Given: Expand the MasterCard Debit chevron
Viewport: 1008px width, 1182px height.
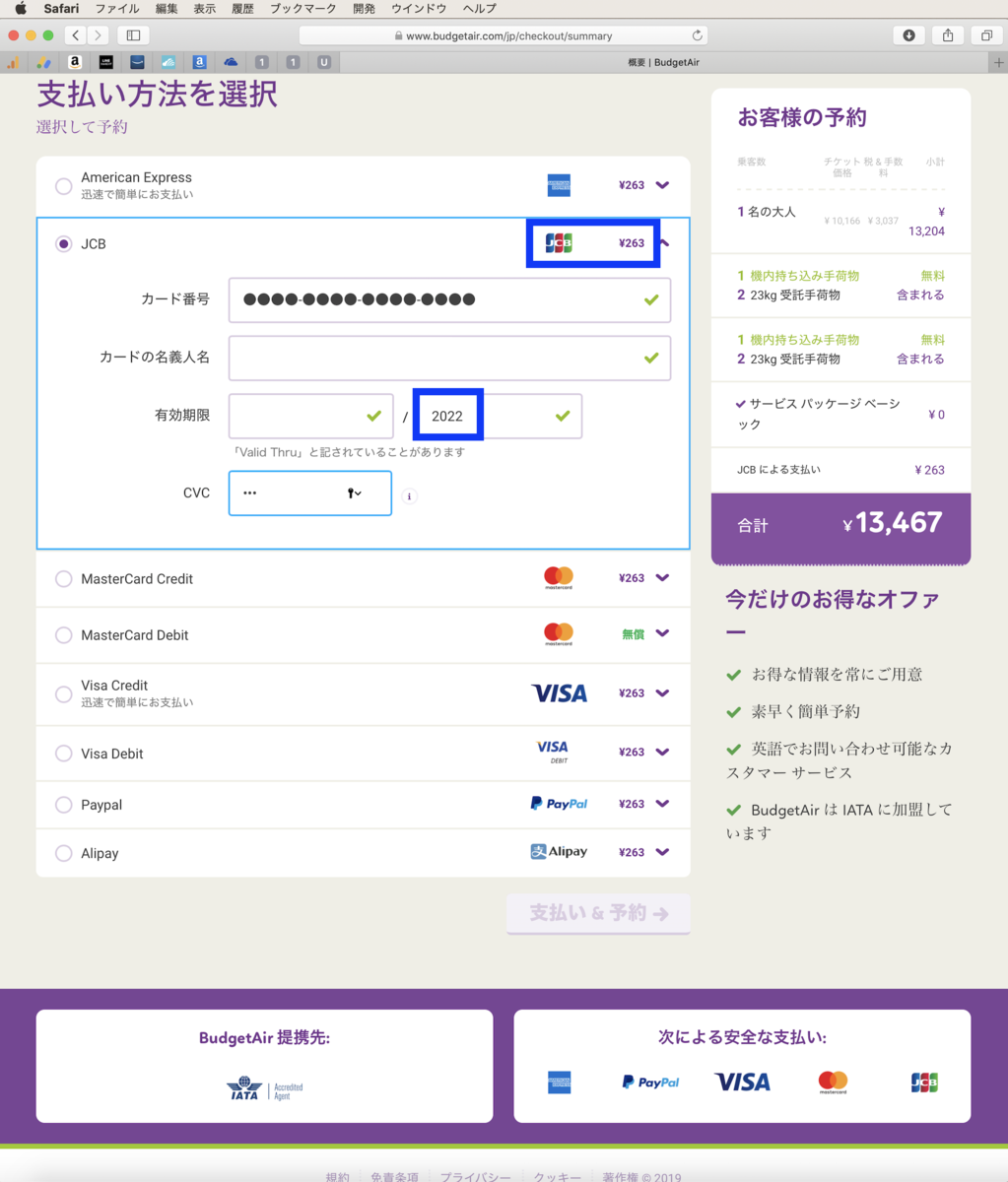Looking at the screenshot, I should pyautogui.click(x=662, y=634).
